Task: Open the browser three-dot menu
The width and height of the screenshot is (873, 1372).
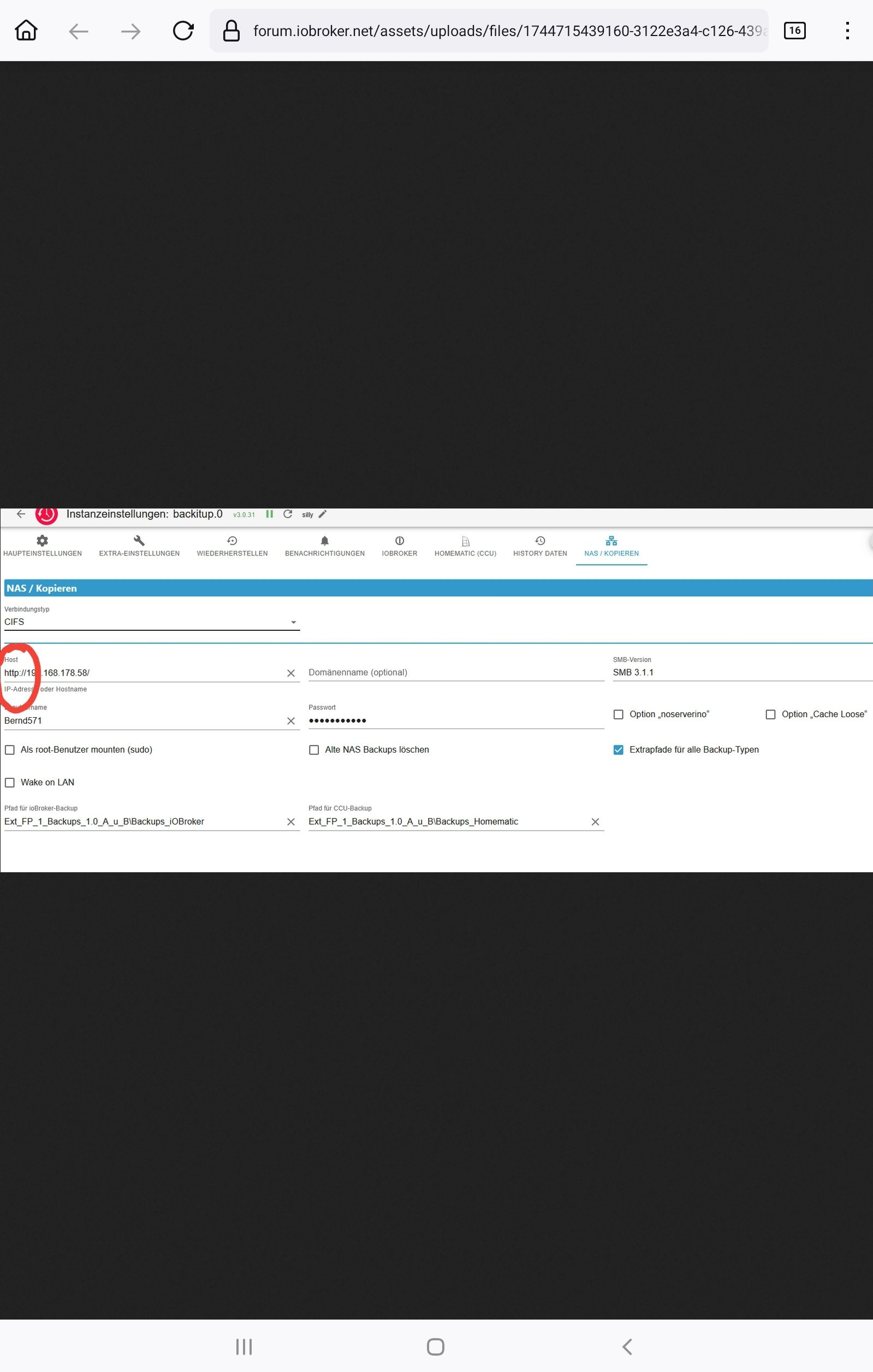Action: click(x=847, y=31)
